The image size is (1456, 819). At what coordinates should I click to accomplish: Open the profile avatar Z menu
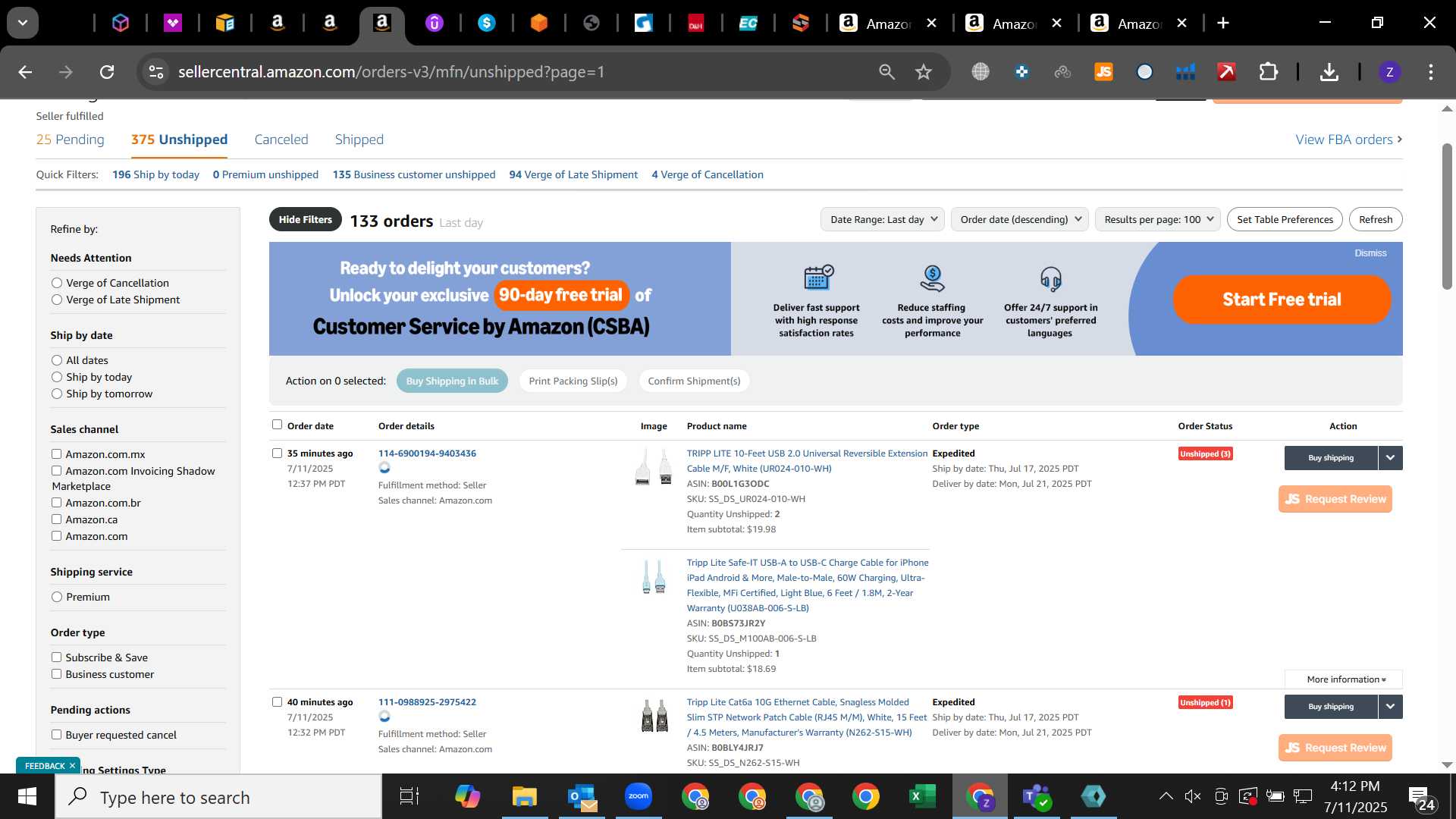(x=1389, y=72)
